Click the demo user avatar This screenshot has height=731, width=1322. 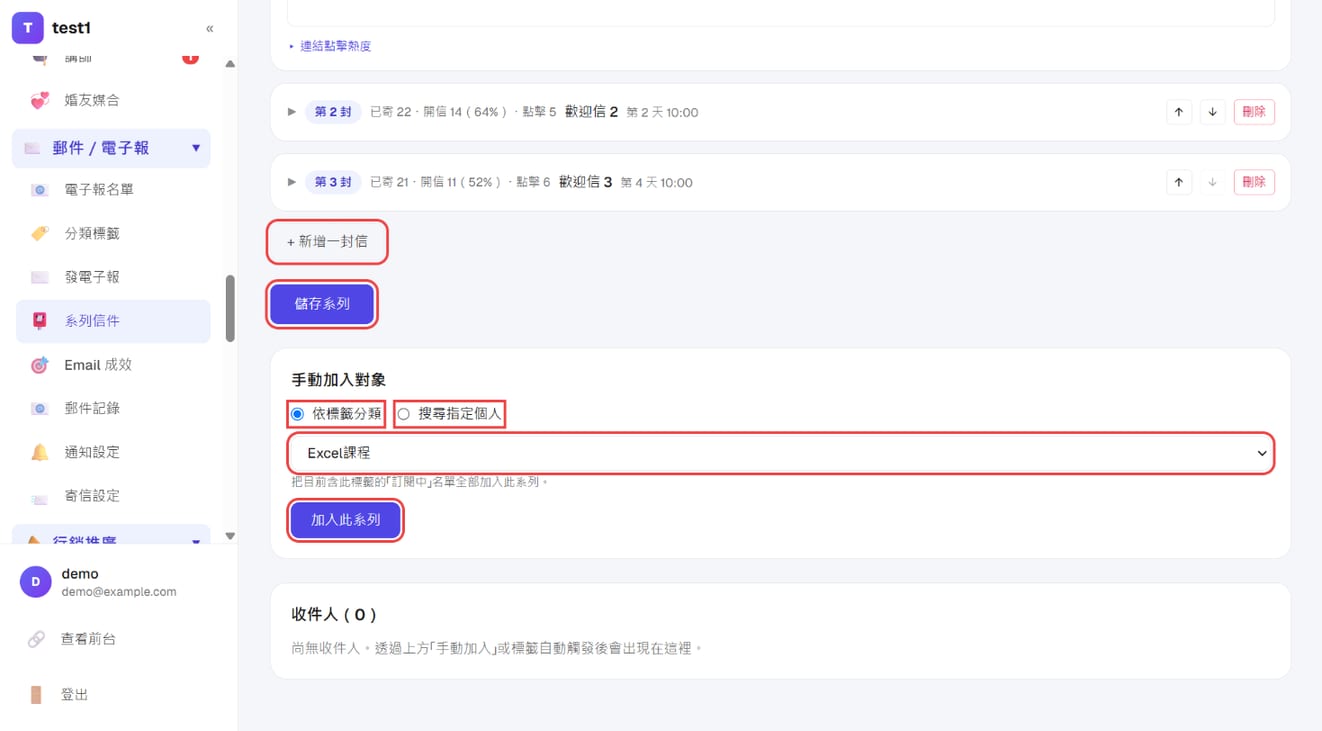(x=36, y=582)
